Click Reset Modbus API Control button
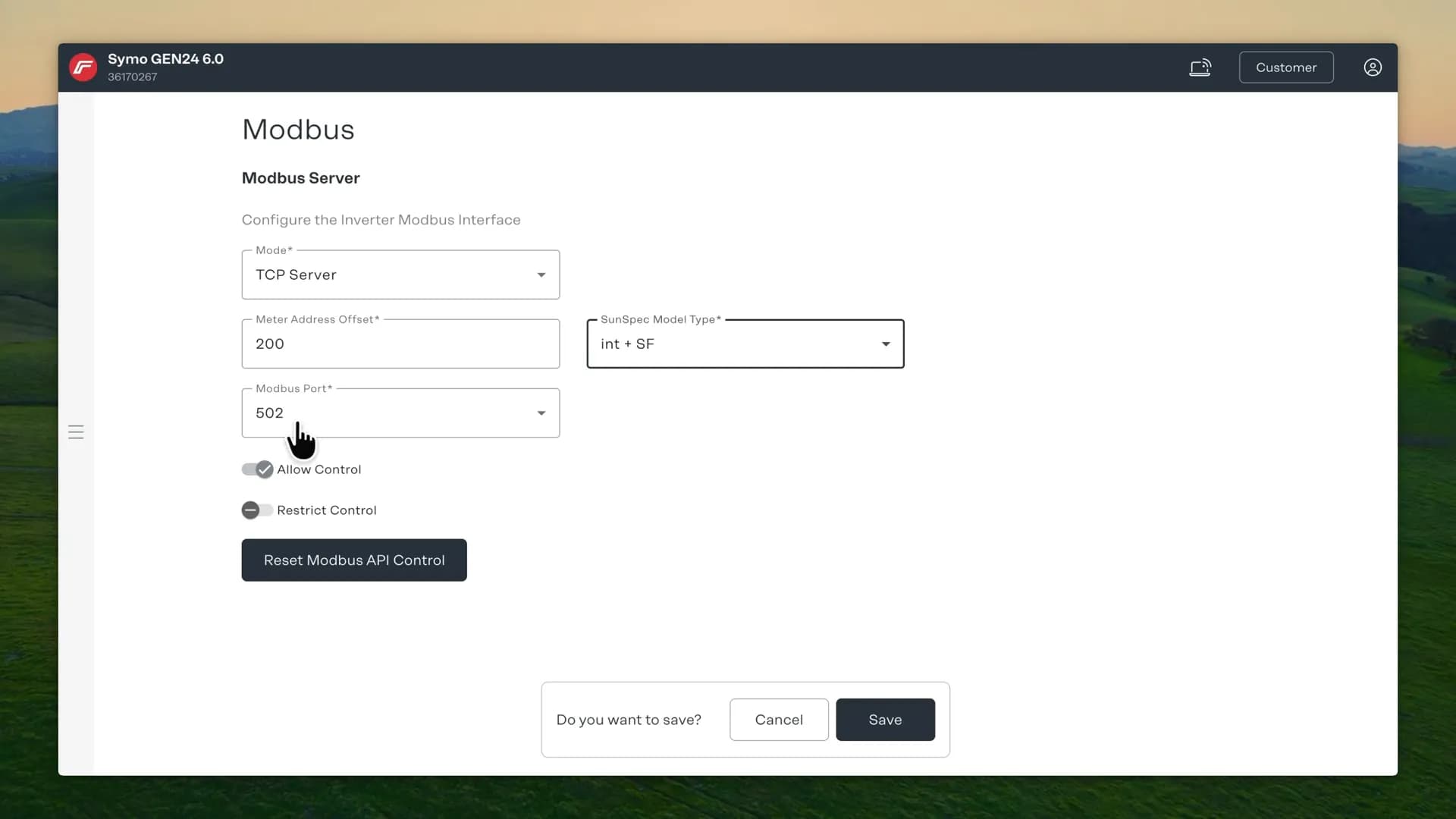 point(354,560)
